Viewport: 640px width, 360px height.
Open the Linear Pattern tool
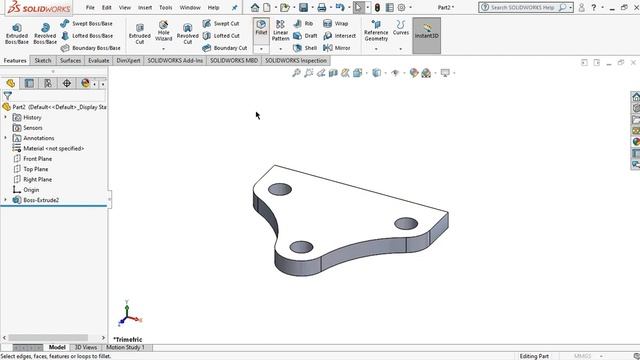[280, 30]
